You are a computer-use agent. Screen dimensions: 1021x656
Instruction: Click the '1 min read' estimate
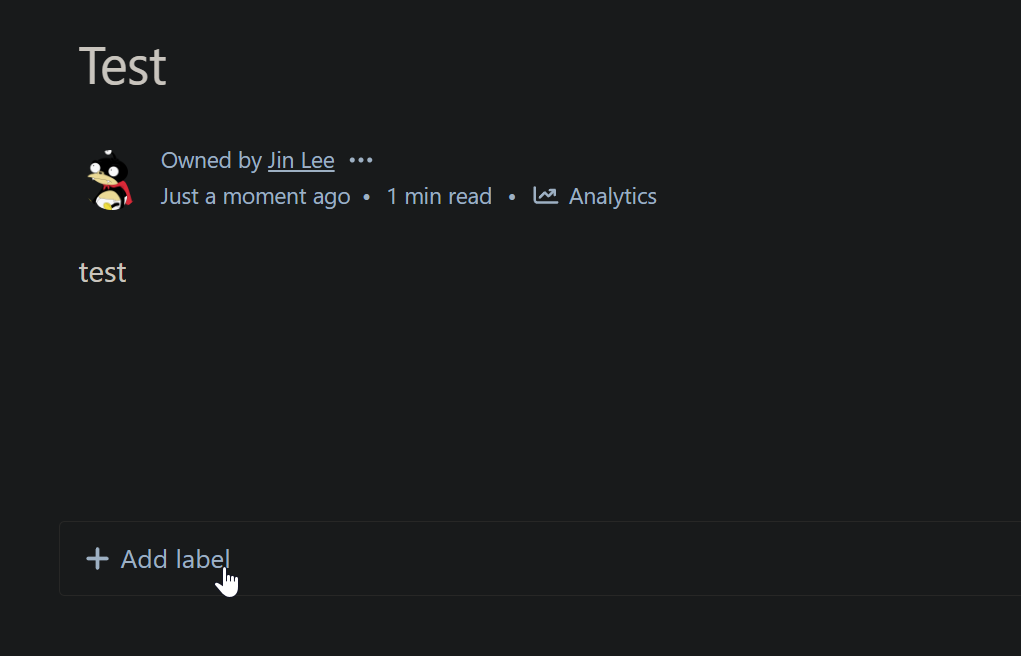pyautogui.click(x=439, y=196)
